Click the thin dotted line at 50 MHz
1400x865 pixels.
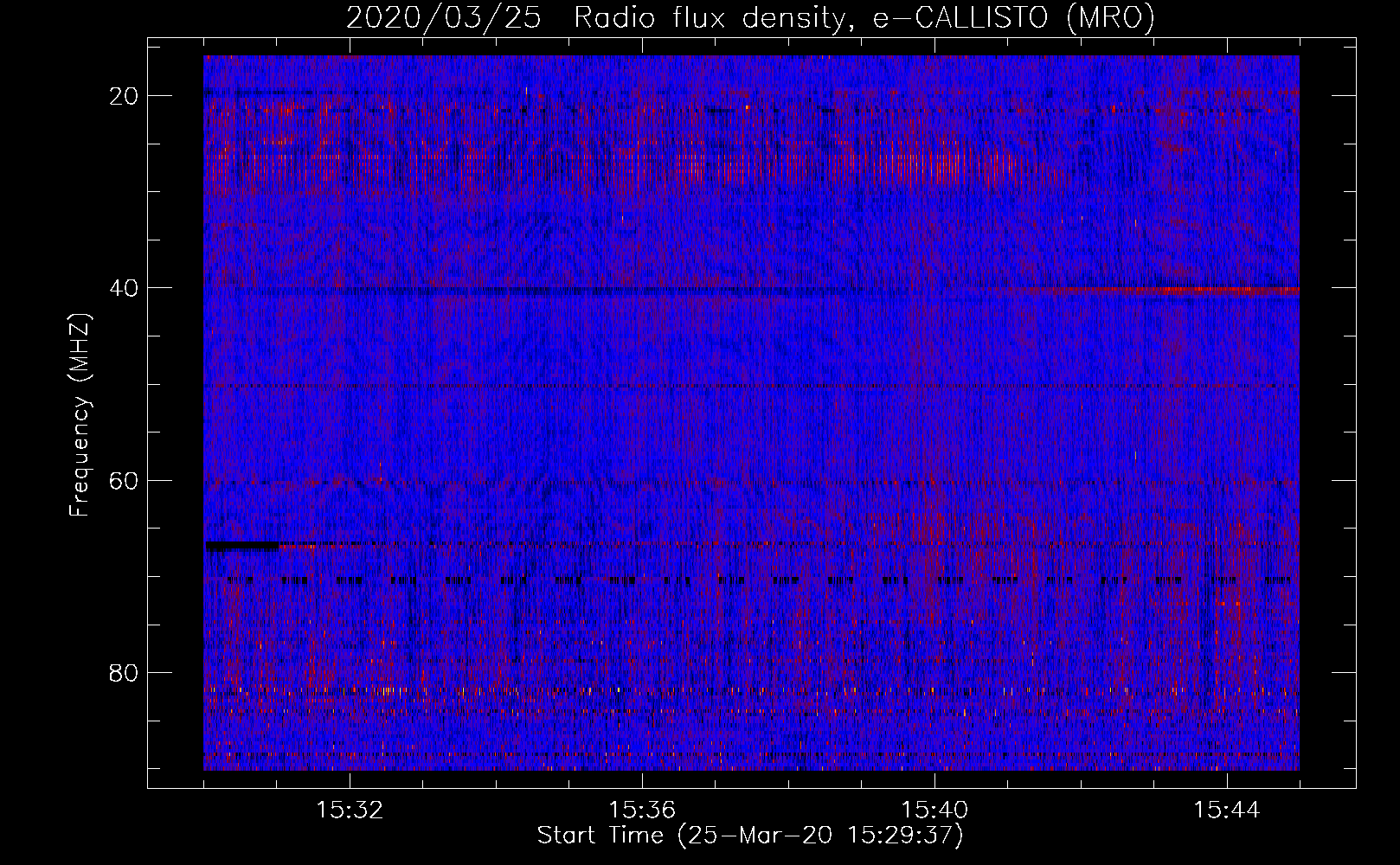pos(692,386)
